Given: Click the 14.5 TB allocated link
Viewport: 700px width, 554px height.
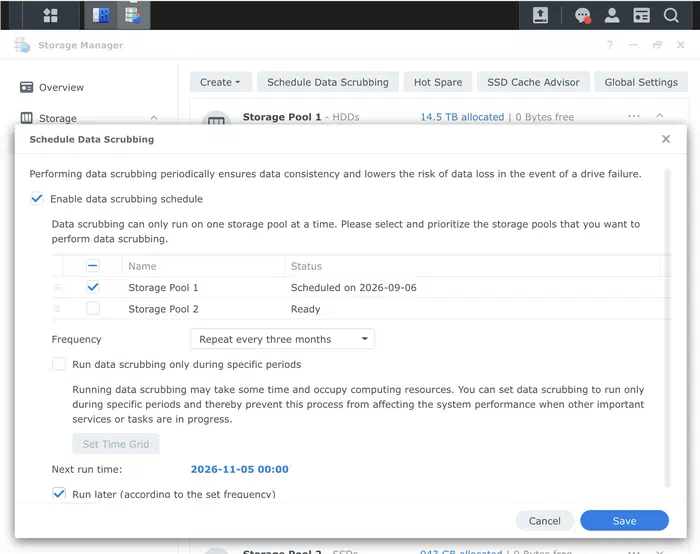Looking at the screenshot, I should (462, 117).
